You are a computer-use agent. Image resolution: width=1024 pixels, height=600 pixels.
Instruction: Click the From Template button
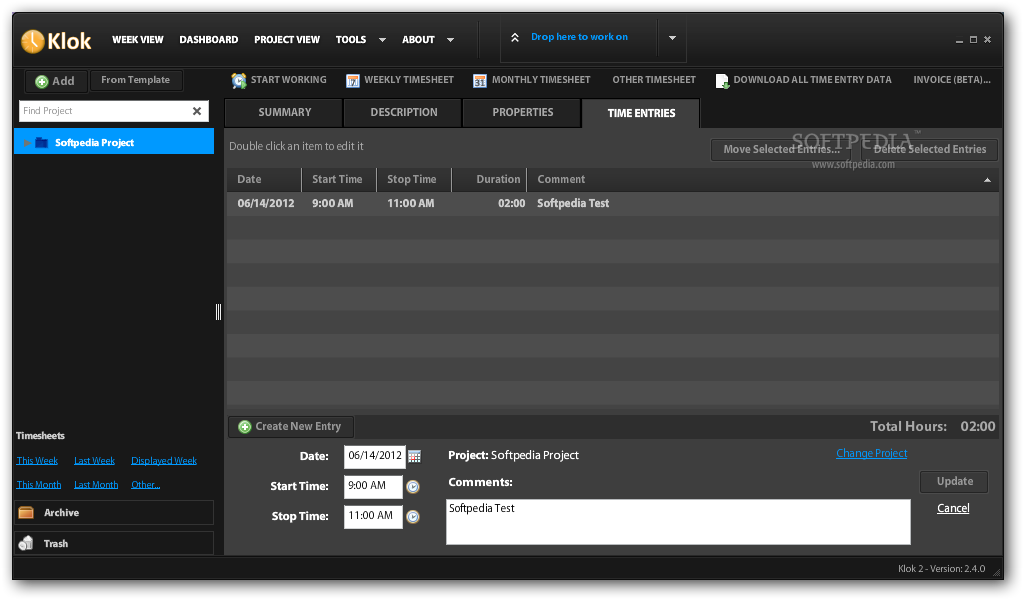136,80
